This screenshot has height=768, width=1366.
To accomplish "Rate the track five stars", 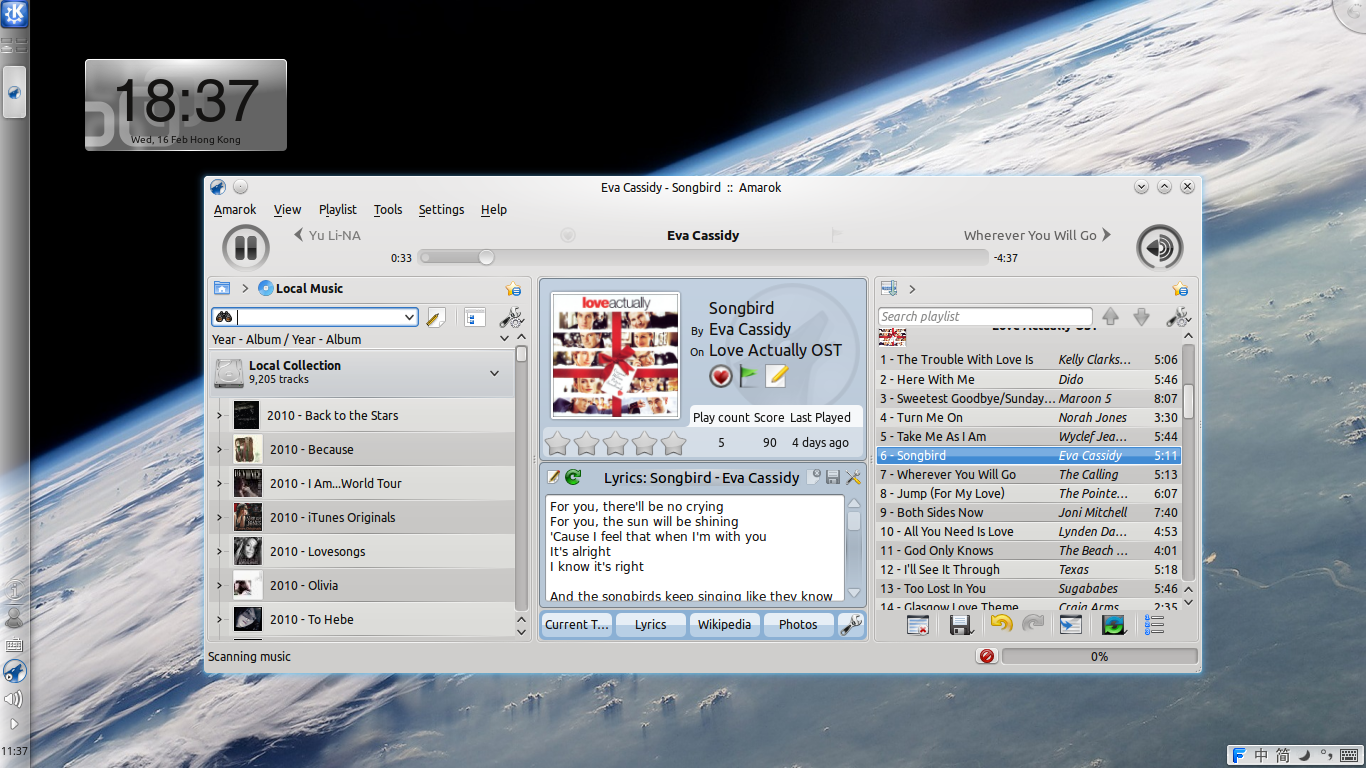I will 674,443.
